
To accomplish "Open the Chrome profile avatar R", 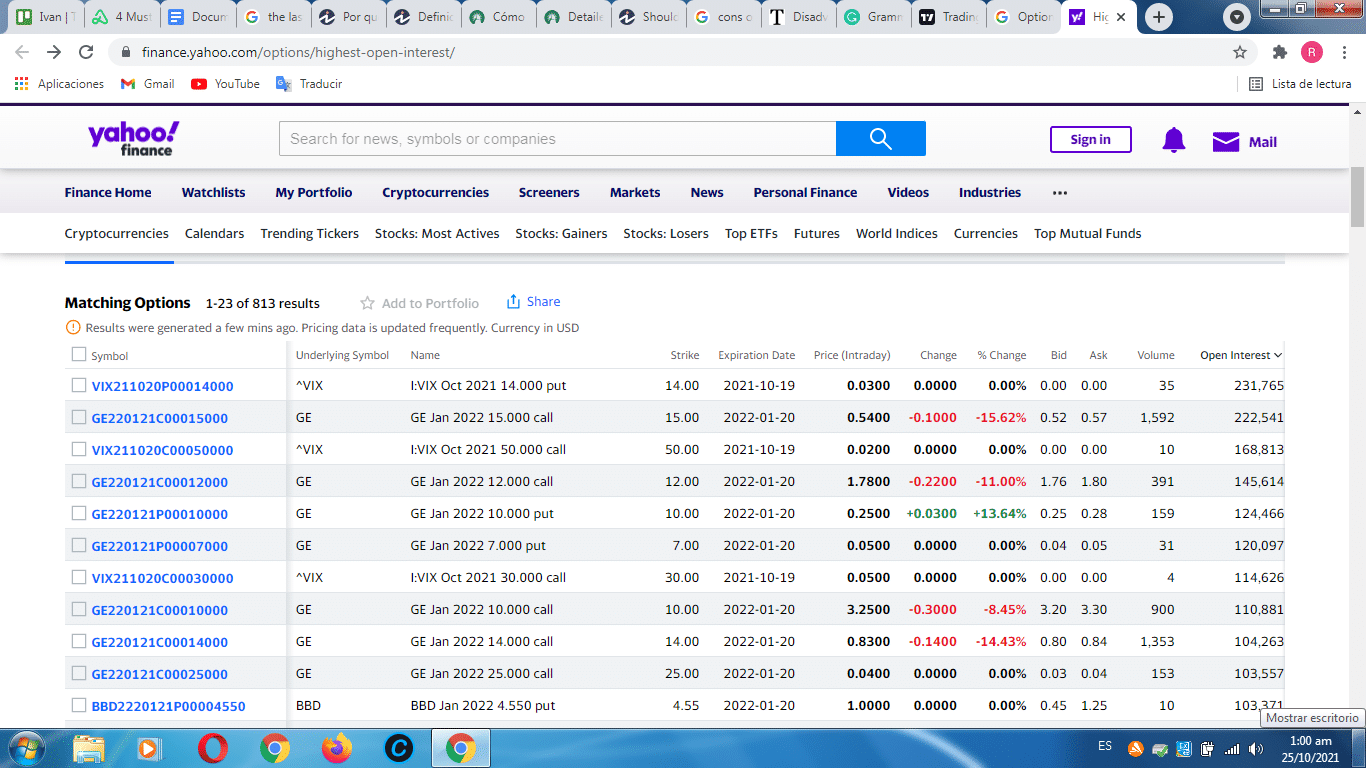I will 1312,52.
